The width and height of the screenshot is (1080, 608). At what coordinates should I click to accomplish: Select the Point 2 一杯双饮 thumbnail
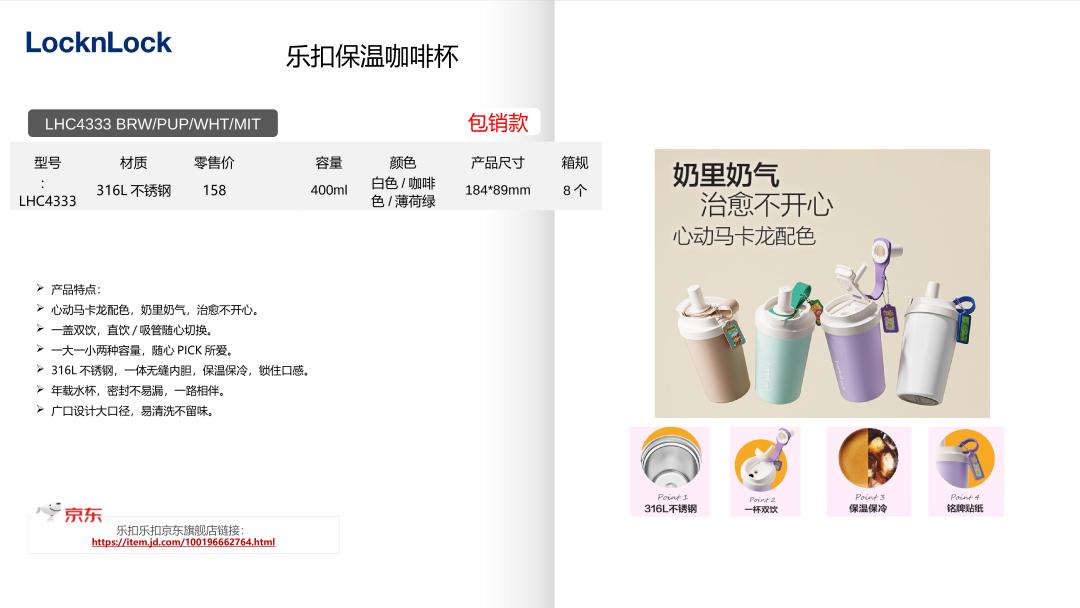click(765, 471)
